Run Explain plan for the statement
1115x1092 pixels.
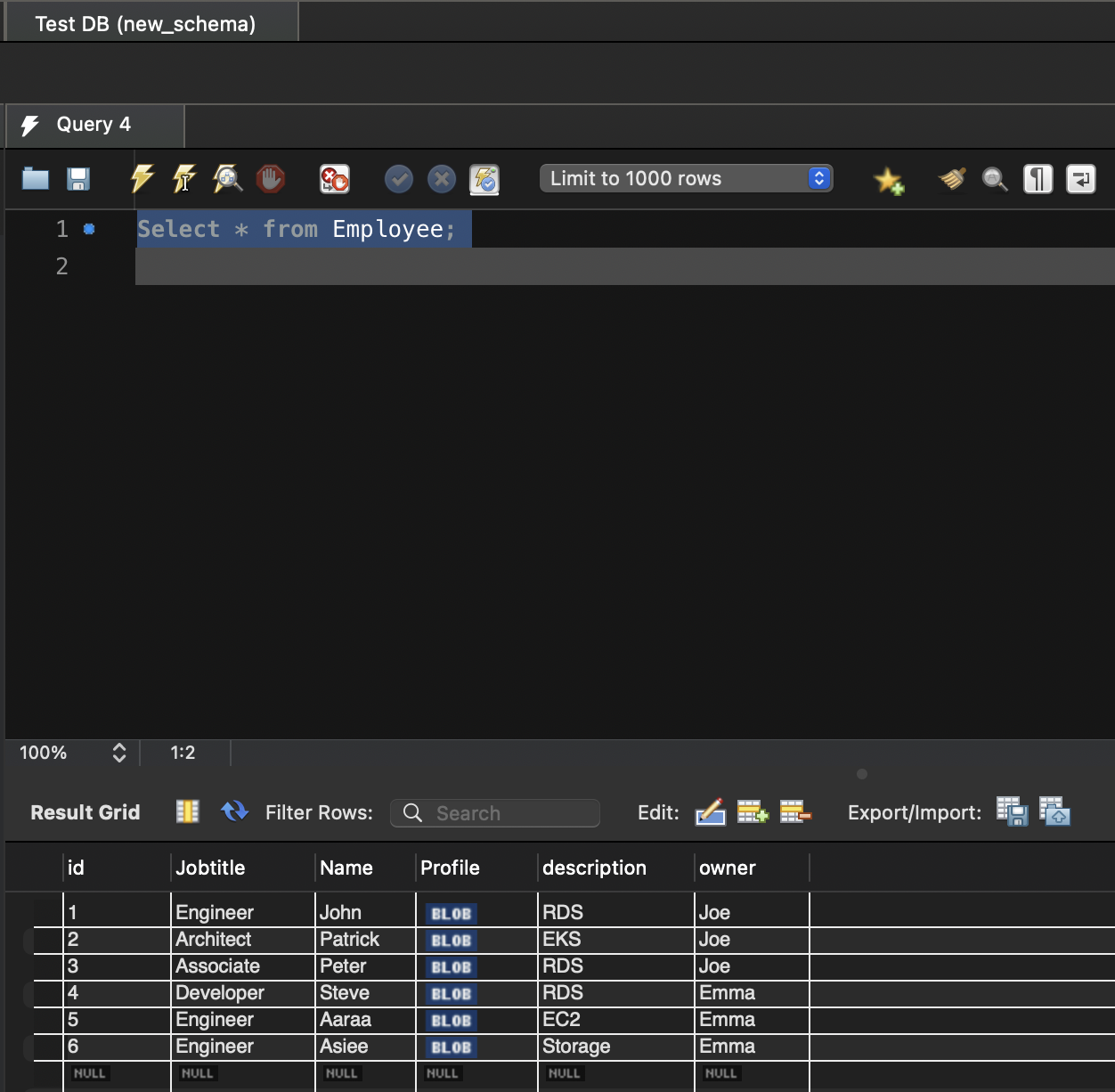(x=228, y=179)
